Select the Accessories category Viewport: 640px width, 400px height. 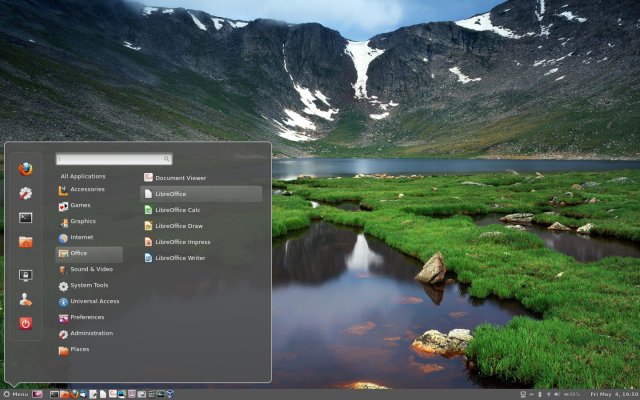(87, 189)
